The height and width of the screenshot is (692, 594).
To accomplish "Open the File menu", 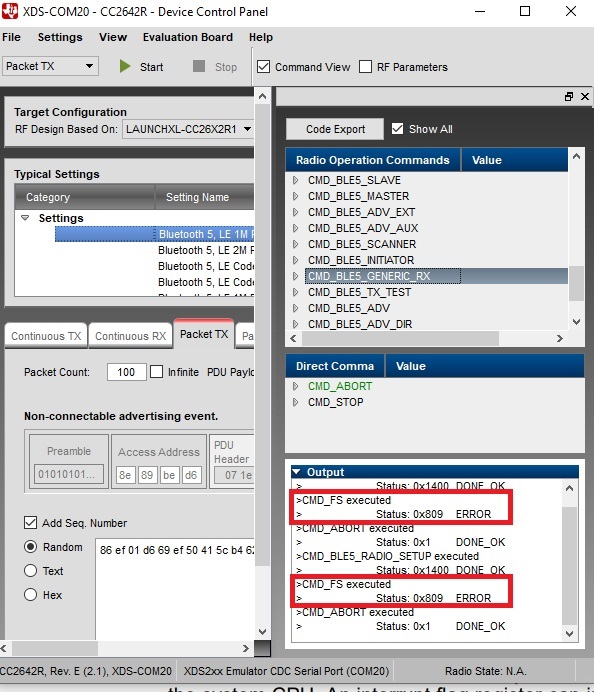I will coord(11,37).
